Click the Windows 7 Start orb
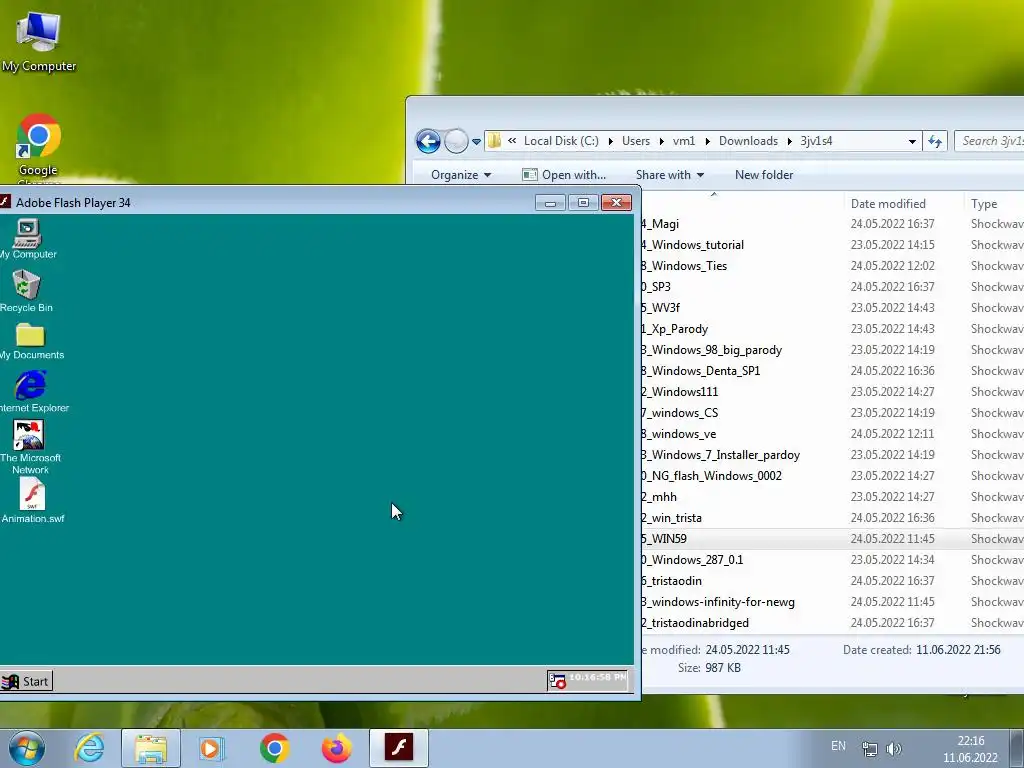Viewport: 1024px width, 768px height. 26,748
